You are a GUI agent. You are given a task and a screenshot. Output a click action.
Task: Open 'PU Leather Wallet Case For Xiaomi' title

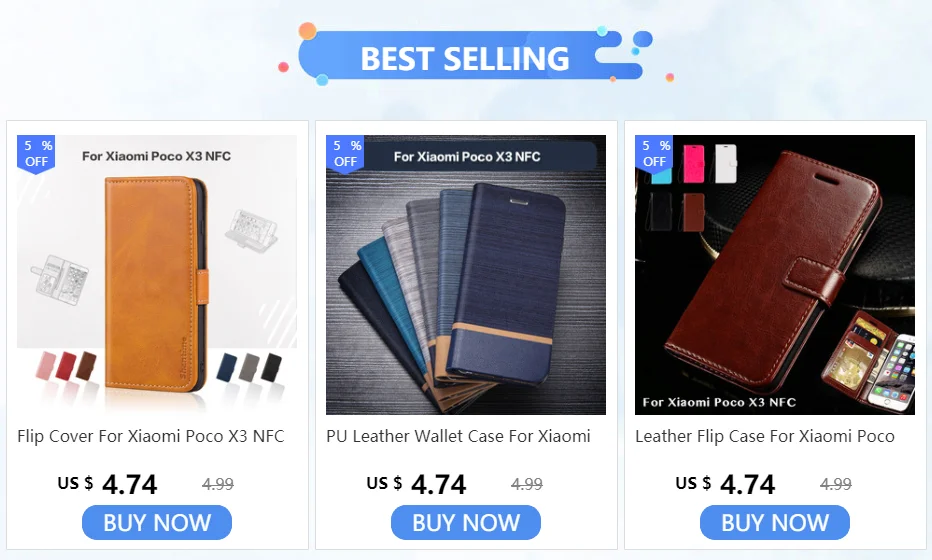coord(458,436)
